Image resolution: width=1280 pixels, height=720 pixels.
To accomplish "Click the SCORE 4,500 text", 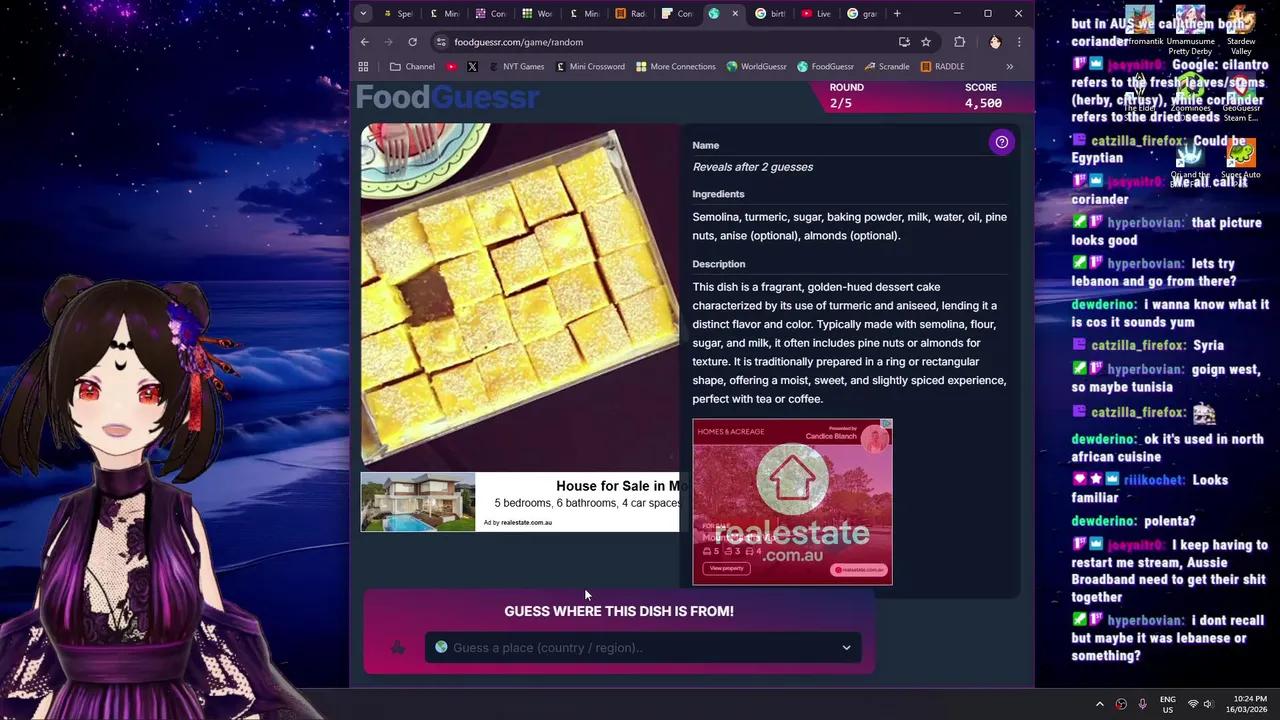I will coord(983,96).
